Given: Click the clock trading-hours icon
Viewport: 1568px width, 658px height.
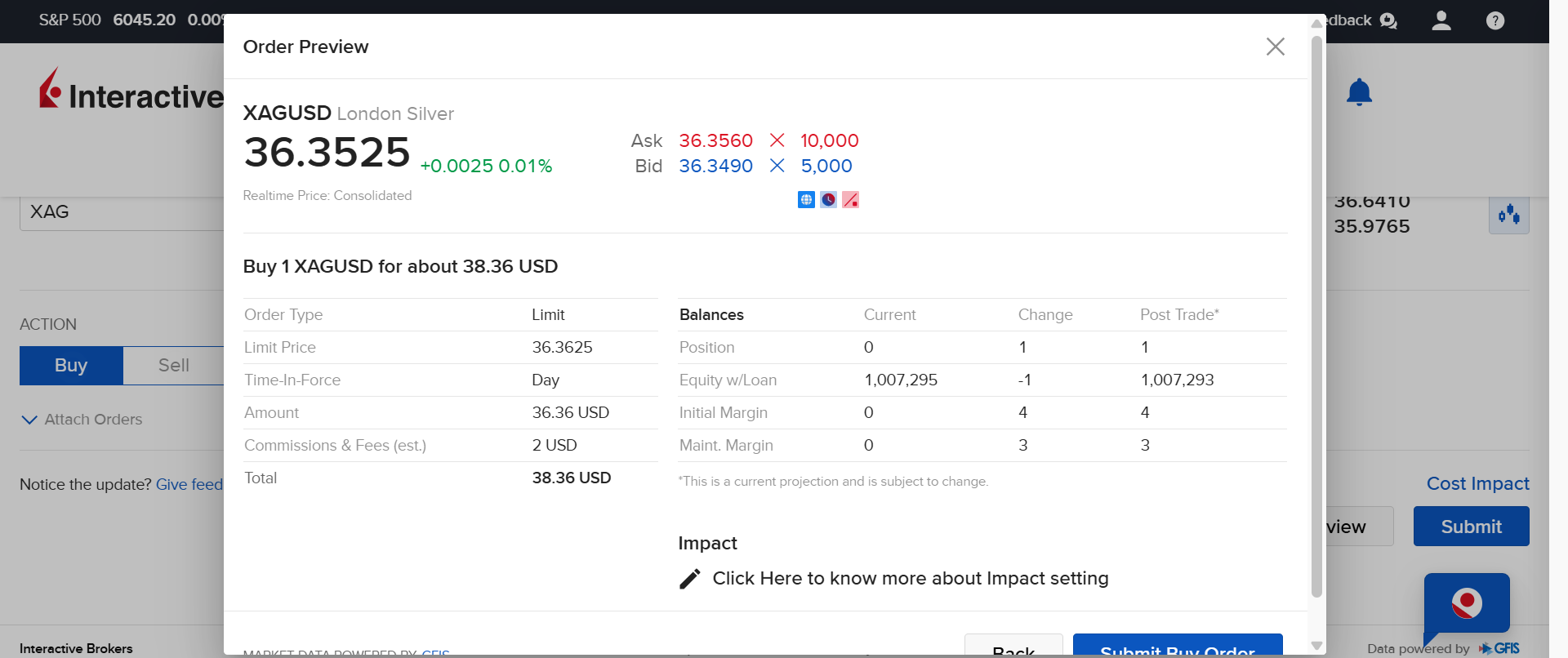Looking at the screenshot, I should pos(828,200).
